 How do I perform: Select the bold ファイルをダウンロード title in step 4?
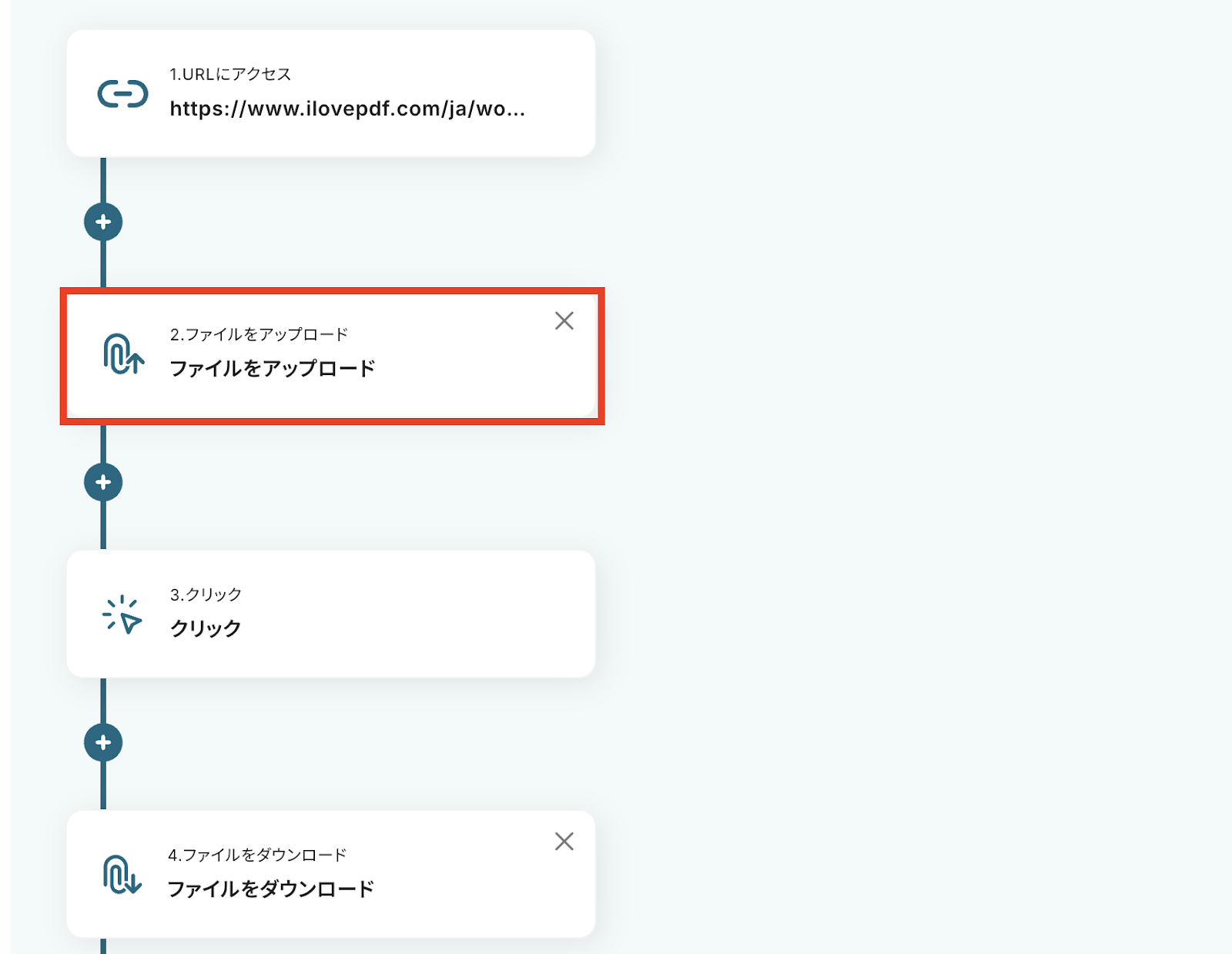271,889
